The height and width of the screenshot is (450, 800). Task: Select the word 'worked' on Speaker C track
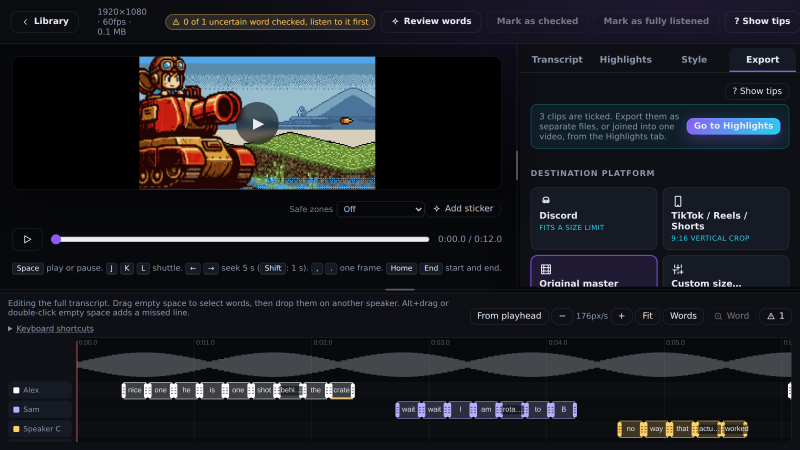[x=736, y=429]
